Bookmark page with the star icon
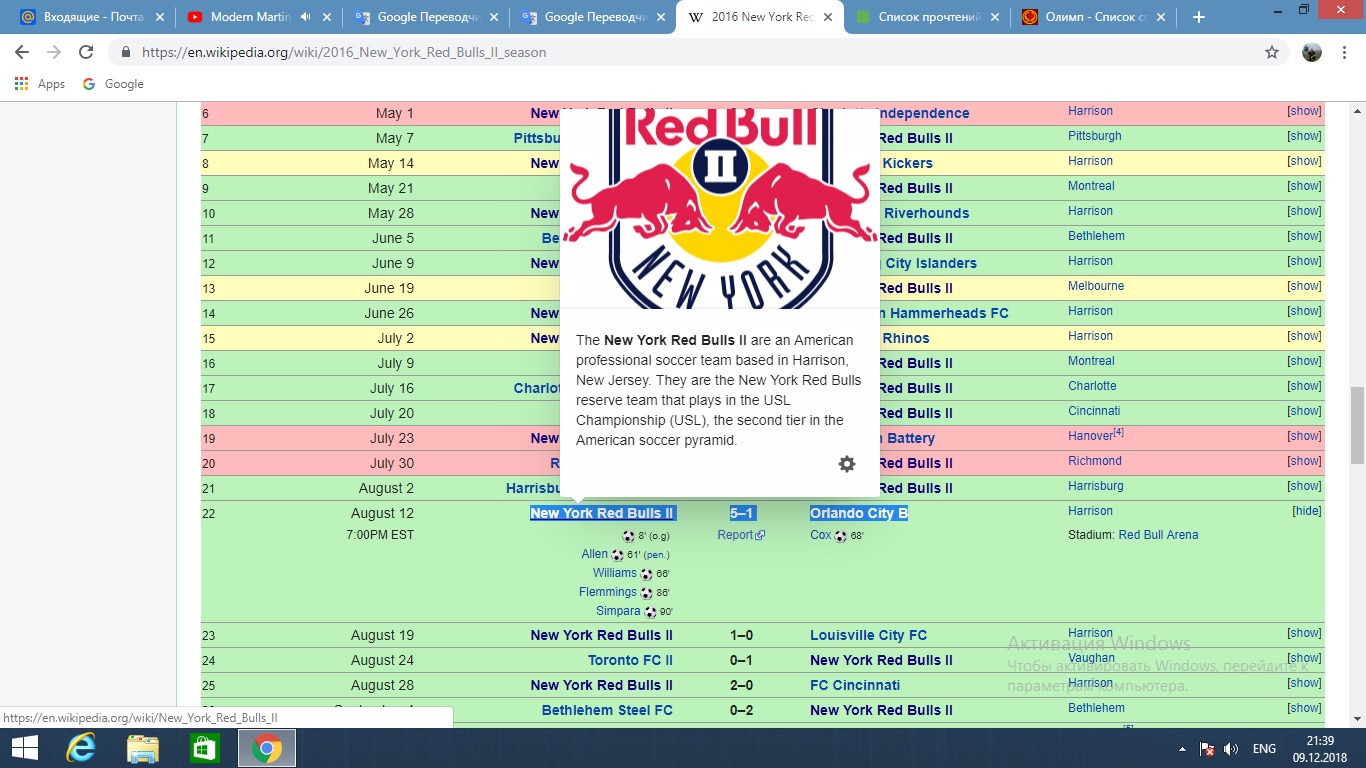 click(x=1272, y=52)
